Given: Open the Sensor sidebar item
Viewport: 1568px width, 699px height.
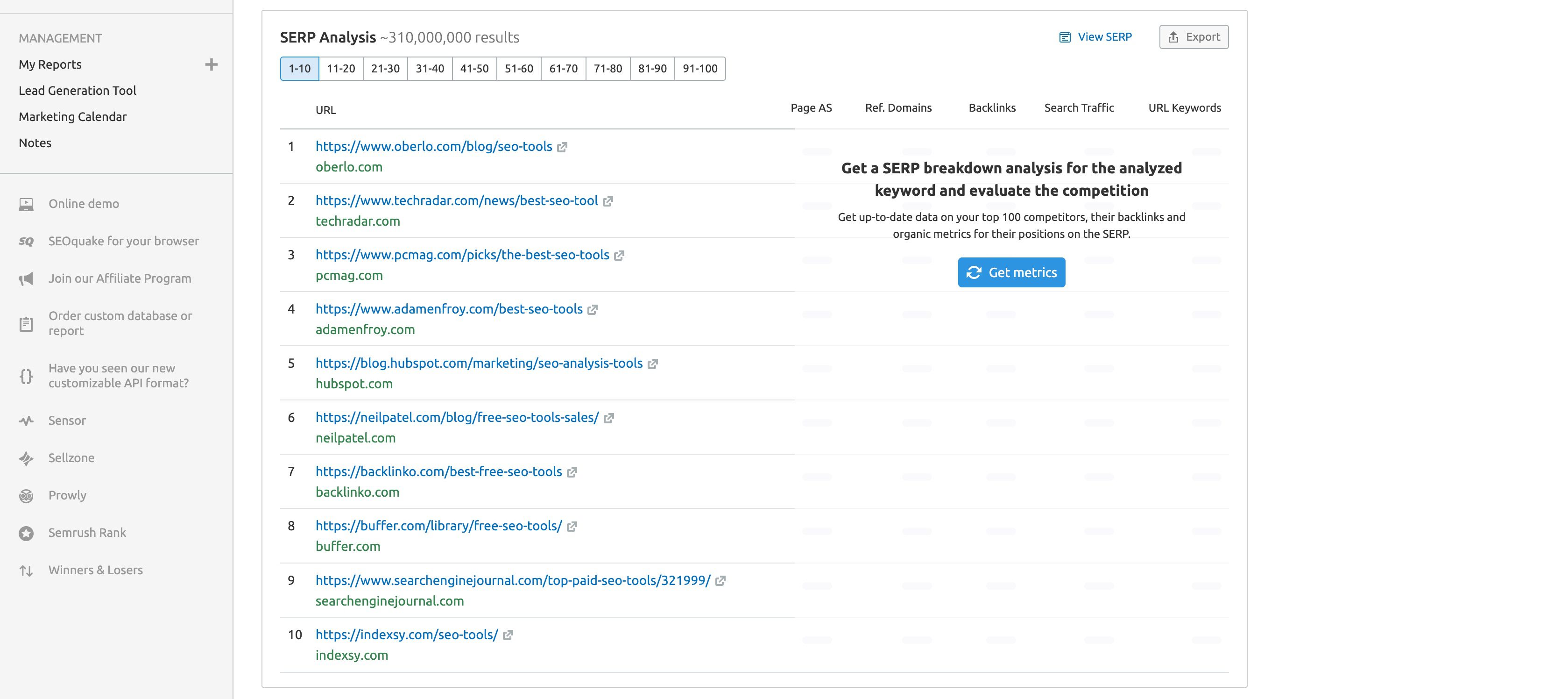Looking at the screenshot, I should [x=67, y=421].
